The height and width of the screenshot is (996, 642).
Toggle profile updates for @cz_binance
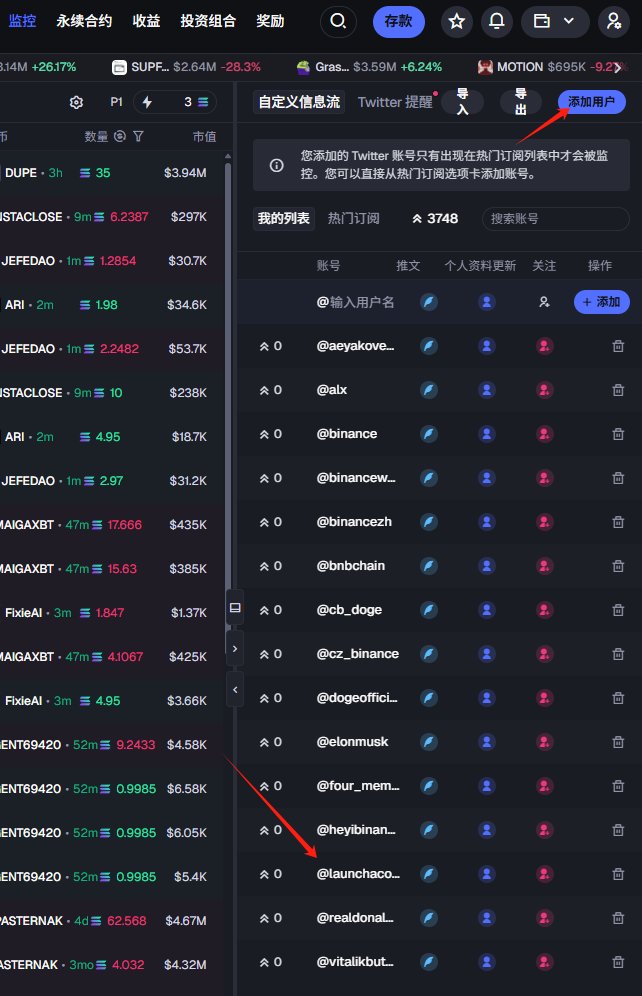click(486, 654)
